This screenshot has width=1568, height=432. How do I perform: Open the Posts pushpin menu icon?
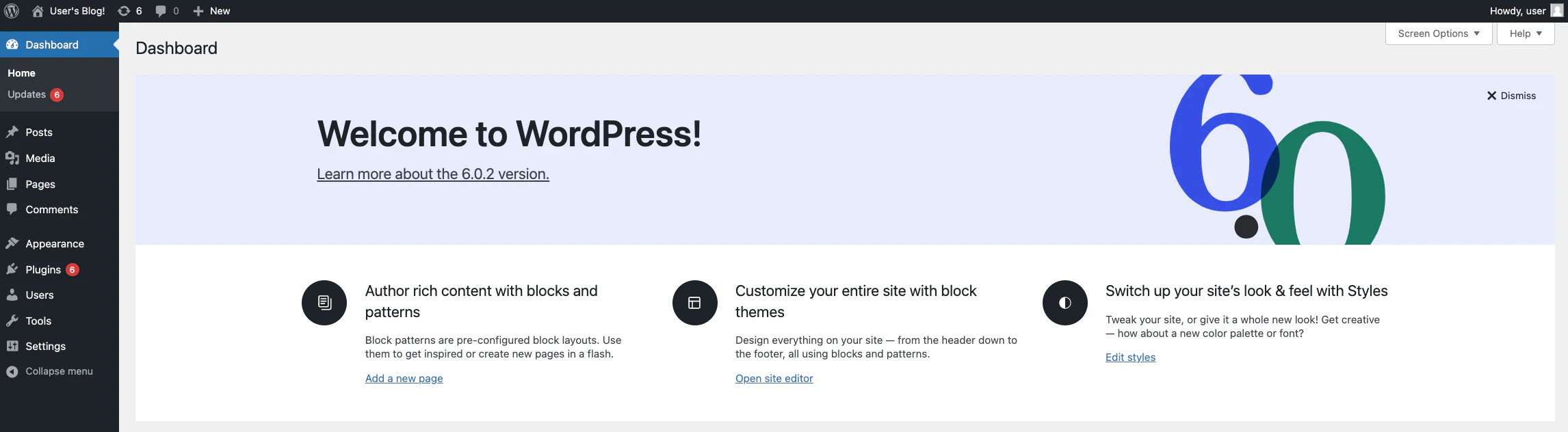[x=12, y=132]
